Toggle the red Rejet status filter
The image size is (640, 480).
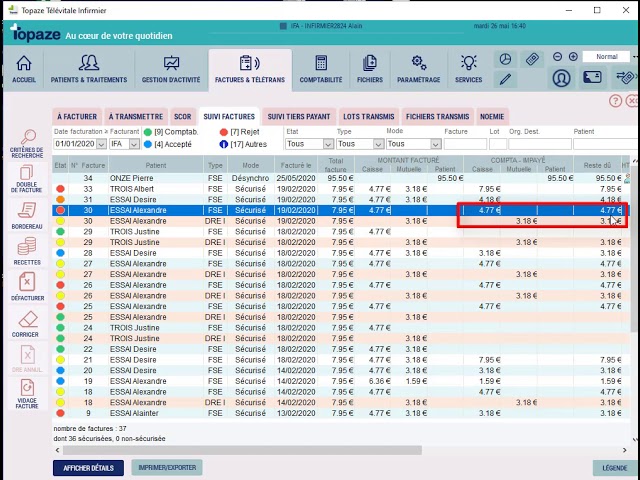223,131
